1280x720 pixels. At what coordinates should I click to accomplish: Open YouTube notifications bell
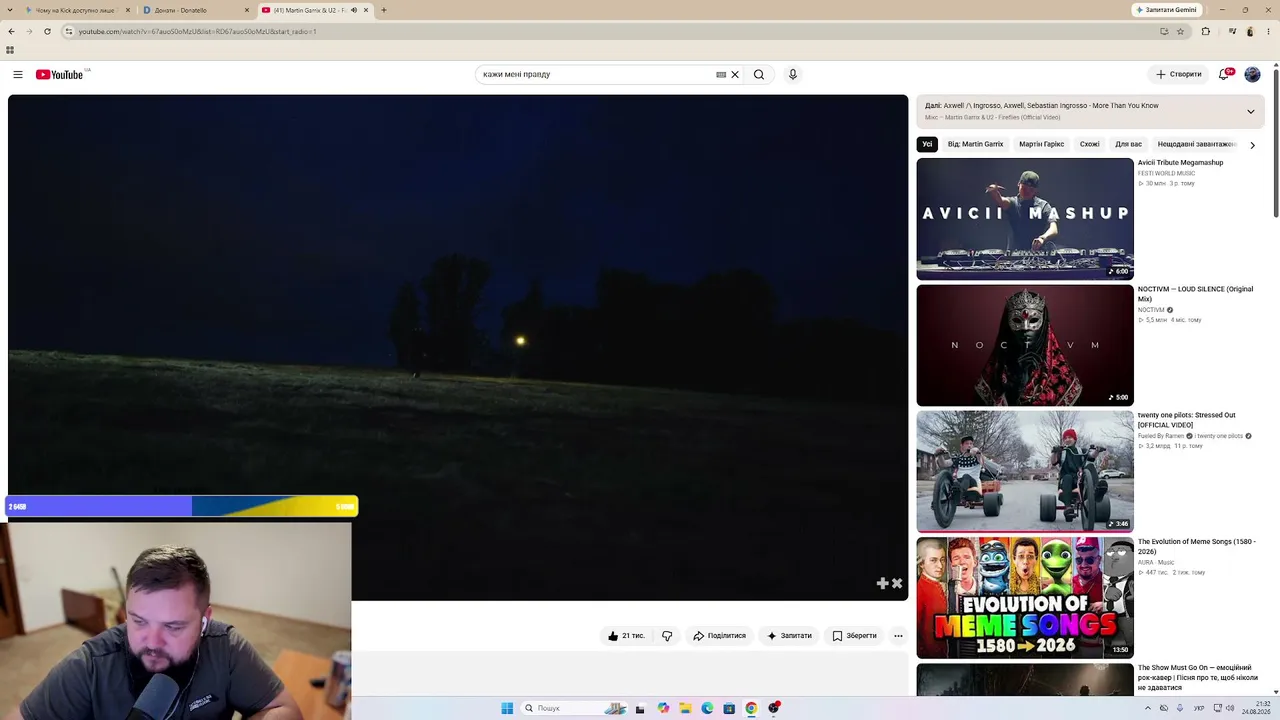[1224, 74]
